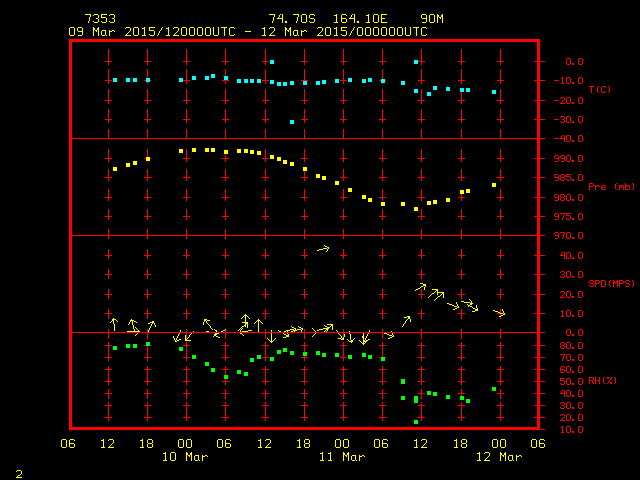
Task: Click the 164.10E longitude text
Action: click(x=364, y=19)
